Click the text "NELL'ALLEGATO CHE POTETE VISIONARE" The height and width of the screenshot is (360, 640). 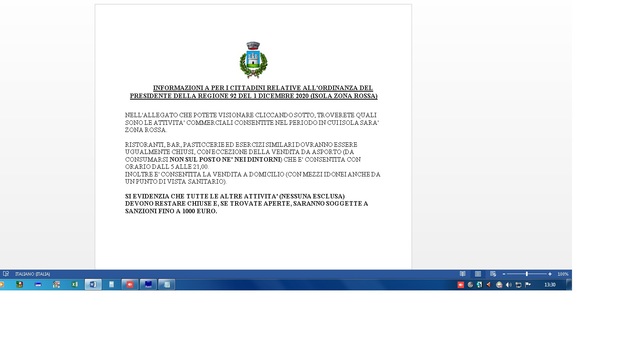tap(189, 115)
